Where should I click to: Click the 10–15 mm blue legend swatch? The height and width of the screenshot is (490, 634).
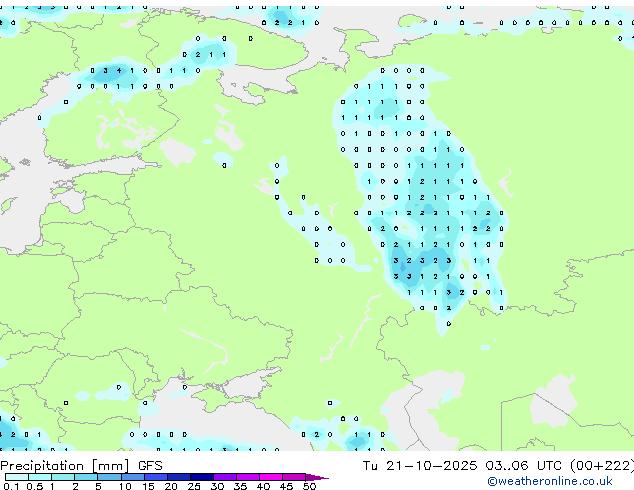pyautogui.click(x=132, y=477)
